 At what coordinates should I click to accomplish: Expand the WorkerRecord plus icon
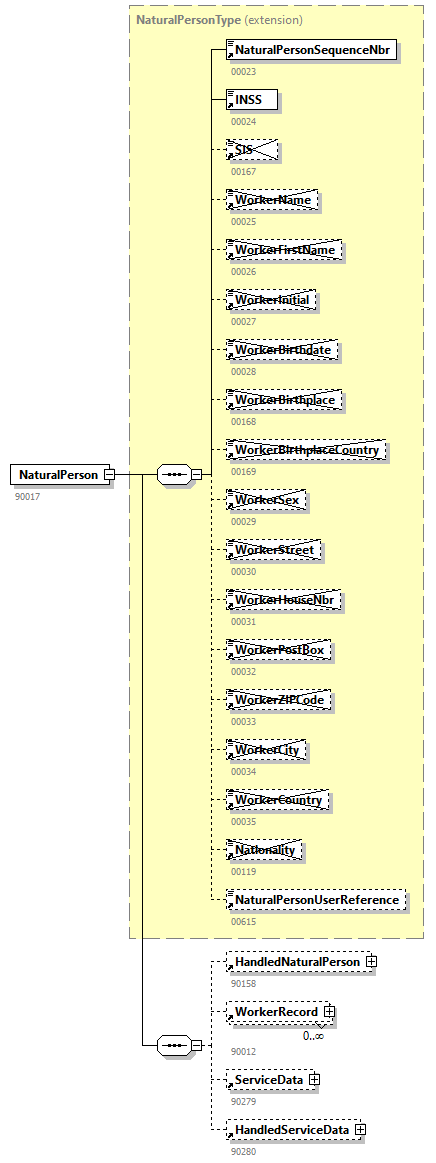click(x=329, y=1012)
